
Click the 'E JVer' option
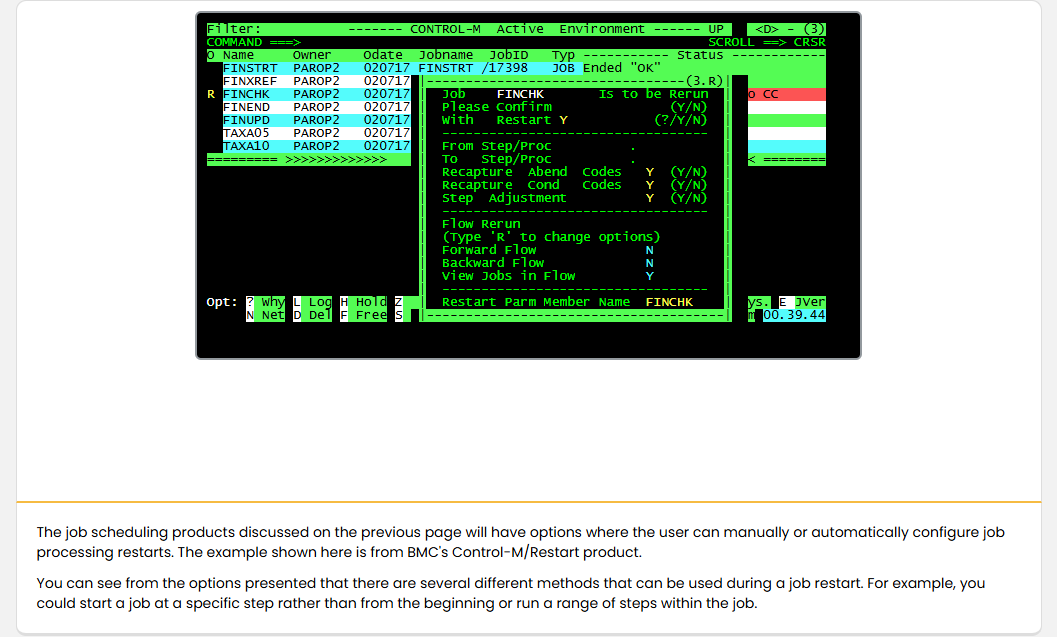[802, 302]
